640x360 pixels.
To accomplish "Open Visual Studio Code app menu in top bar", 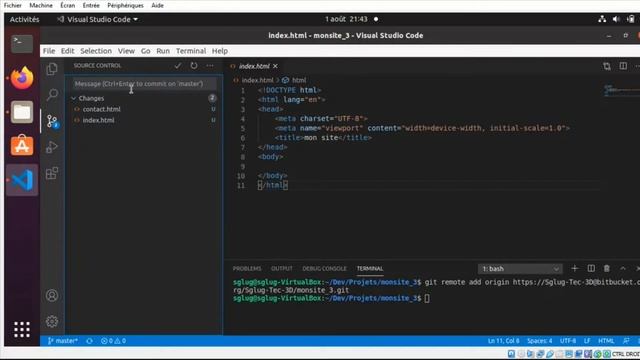I will [98, 19].
